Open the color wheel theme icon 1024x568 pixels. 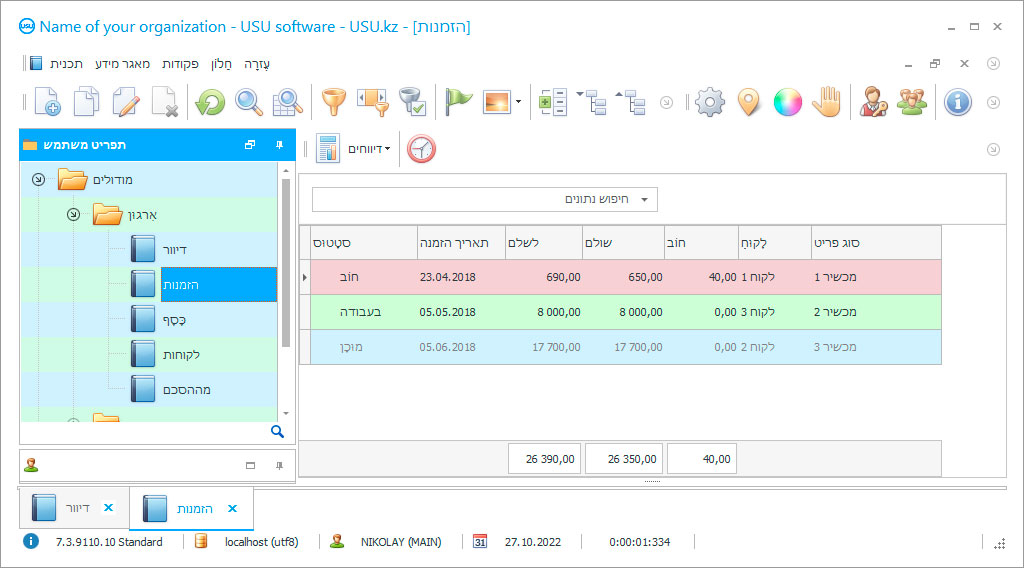pyautogui.click(x=788, y=102)
